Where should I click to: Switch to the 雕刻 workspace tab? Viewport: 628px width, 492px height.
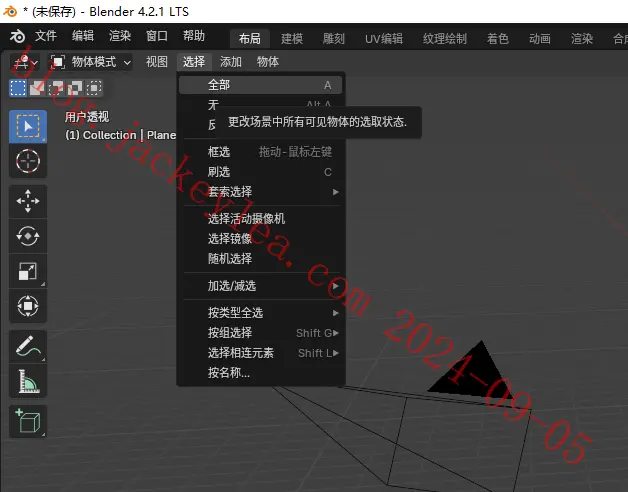click(x=334, y=39)
